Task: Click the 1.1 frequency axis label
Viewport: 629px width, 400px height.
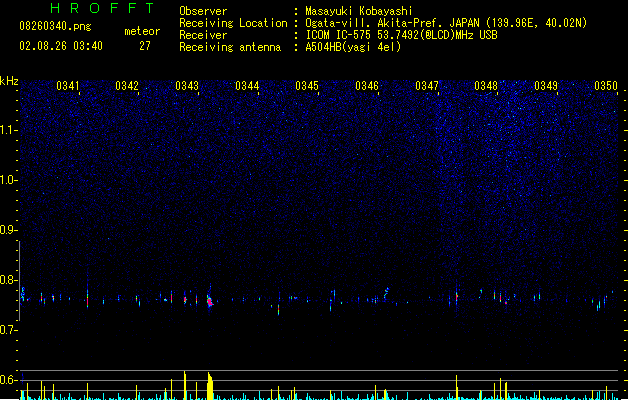Action: (7, 130)
